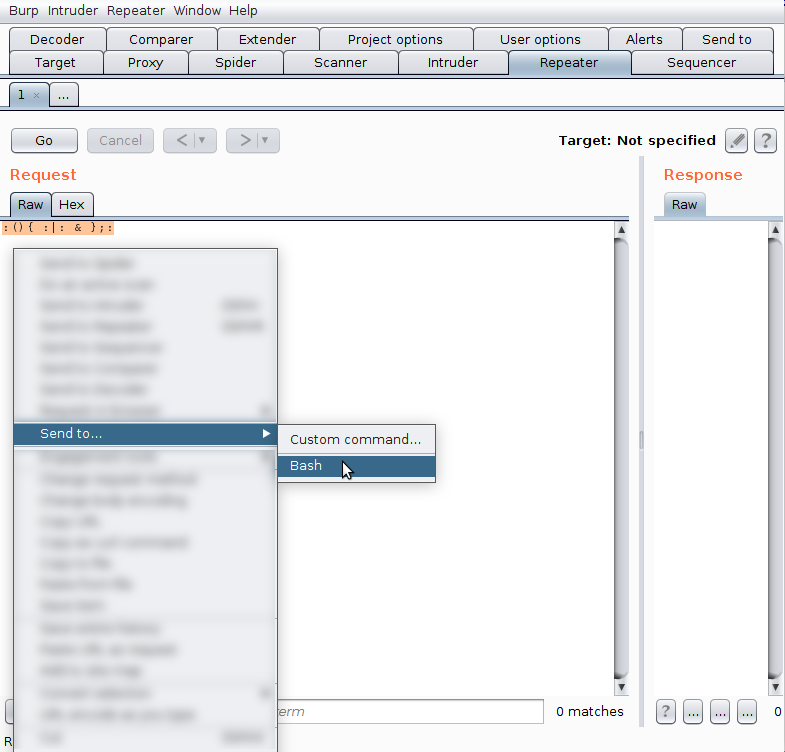This screenshot has height=752, width=785.
Task: Switch to the Comparer tab
Action: tap(161, 40)
